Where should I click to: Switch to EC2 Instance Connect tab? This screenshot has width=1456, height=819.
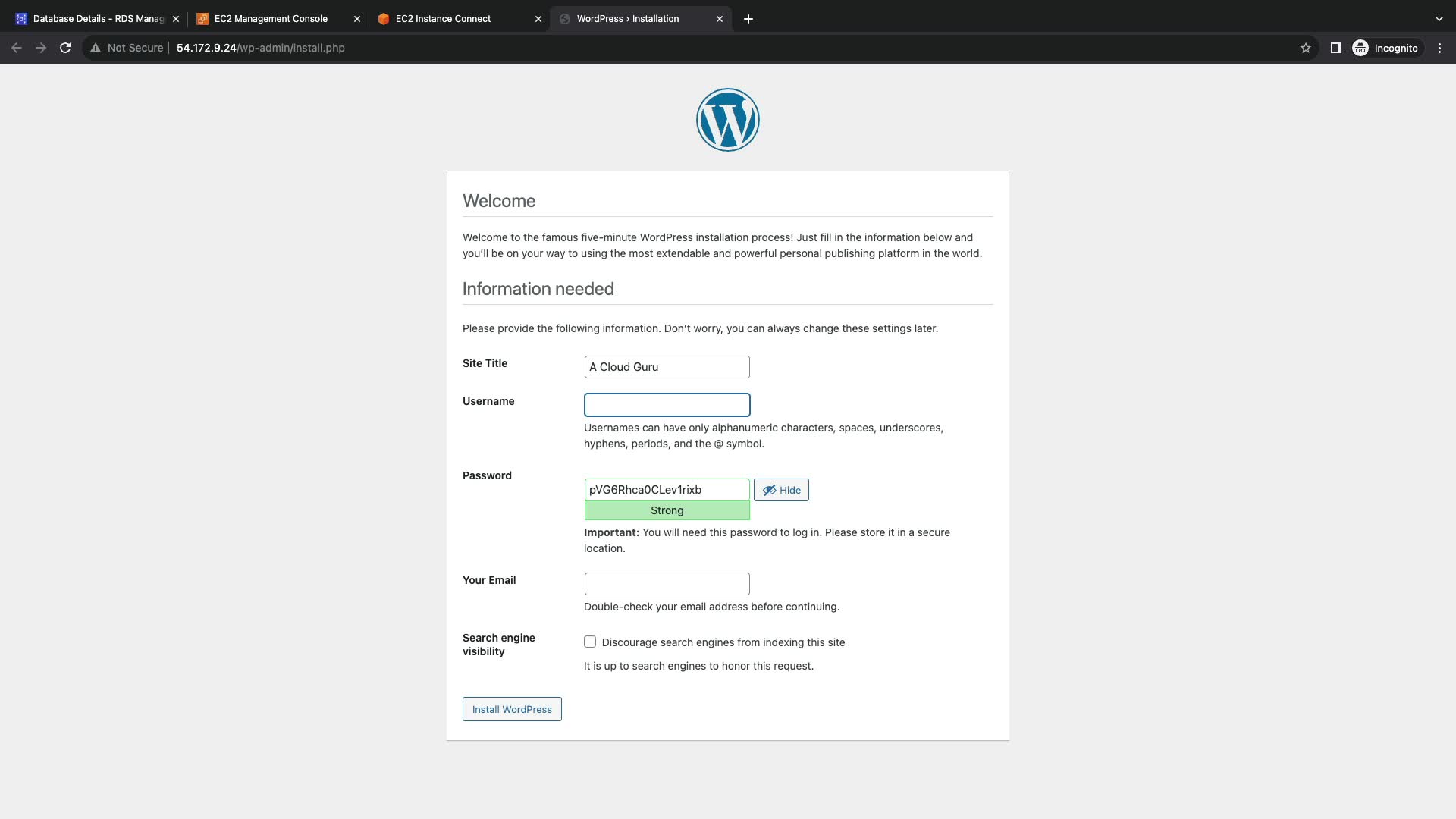pos(443,19)
